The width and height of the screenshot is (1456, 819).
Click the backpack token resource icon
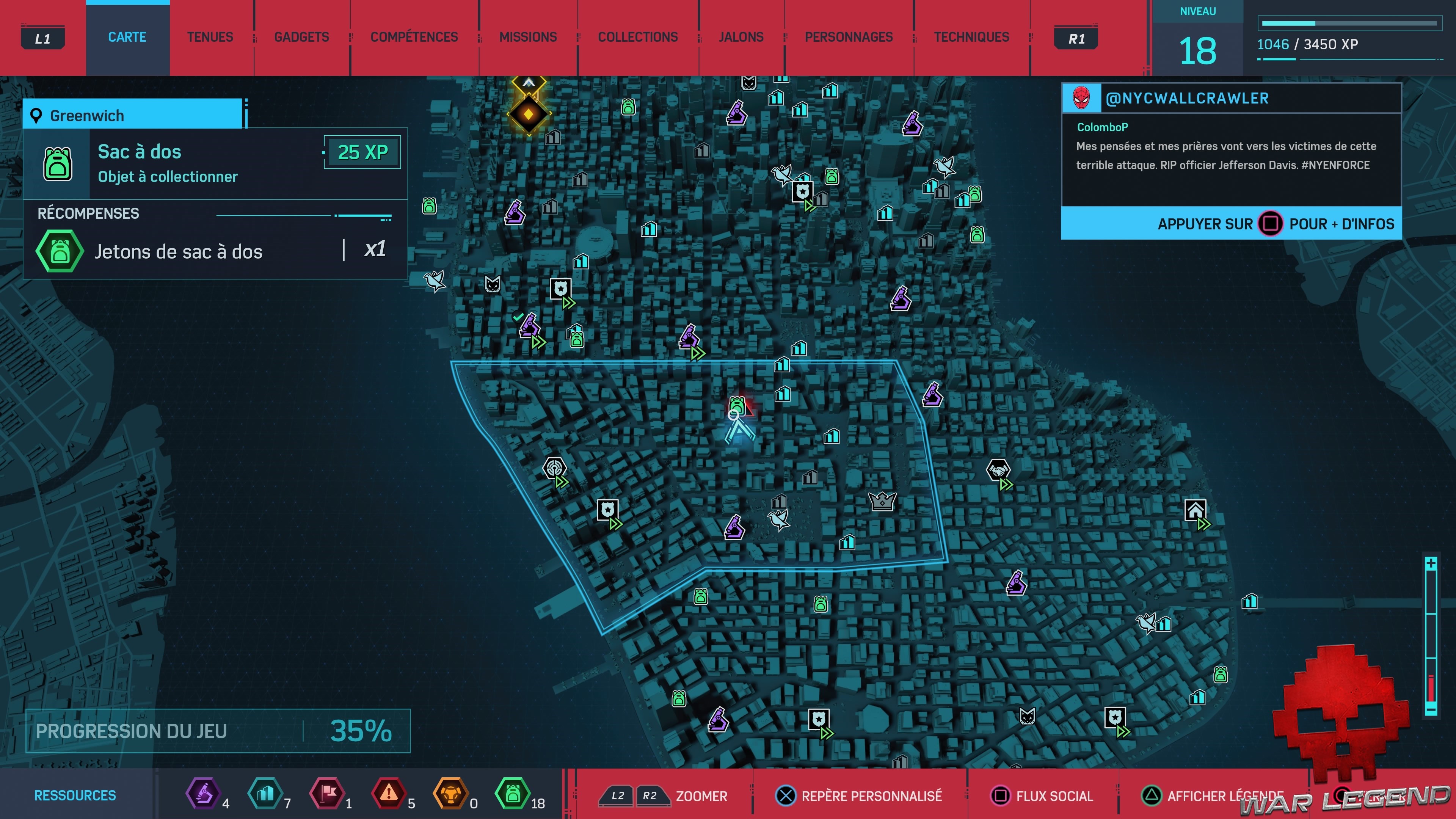tap(512, 794)
